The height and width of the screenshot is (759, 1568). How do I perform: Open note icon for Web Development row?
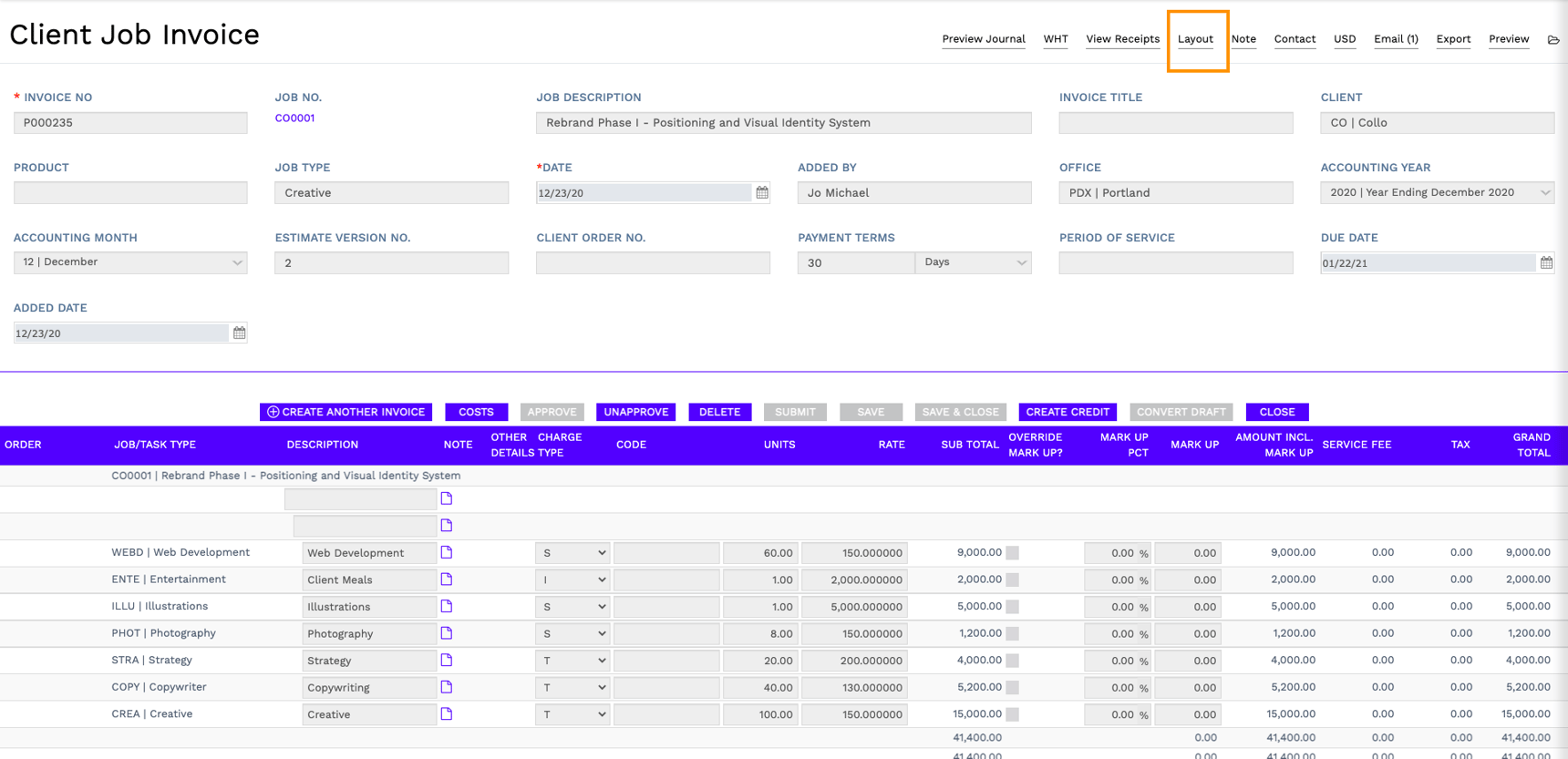447,552
